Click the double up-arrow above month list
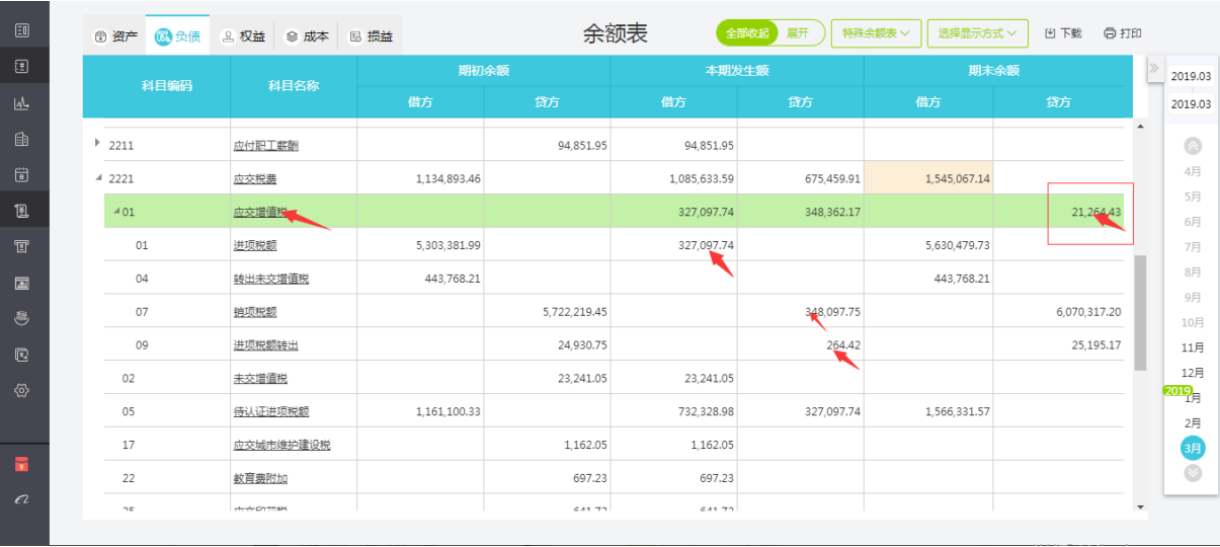This screenshot has width=1220, height=547. [1192, 145]
